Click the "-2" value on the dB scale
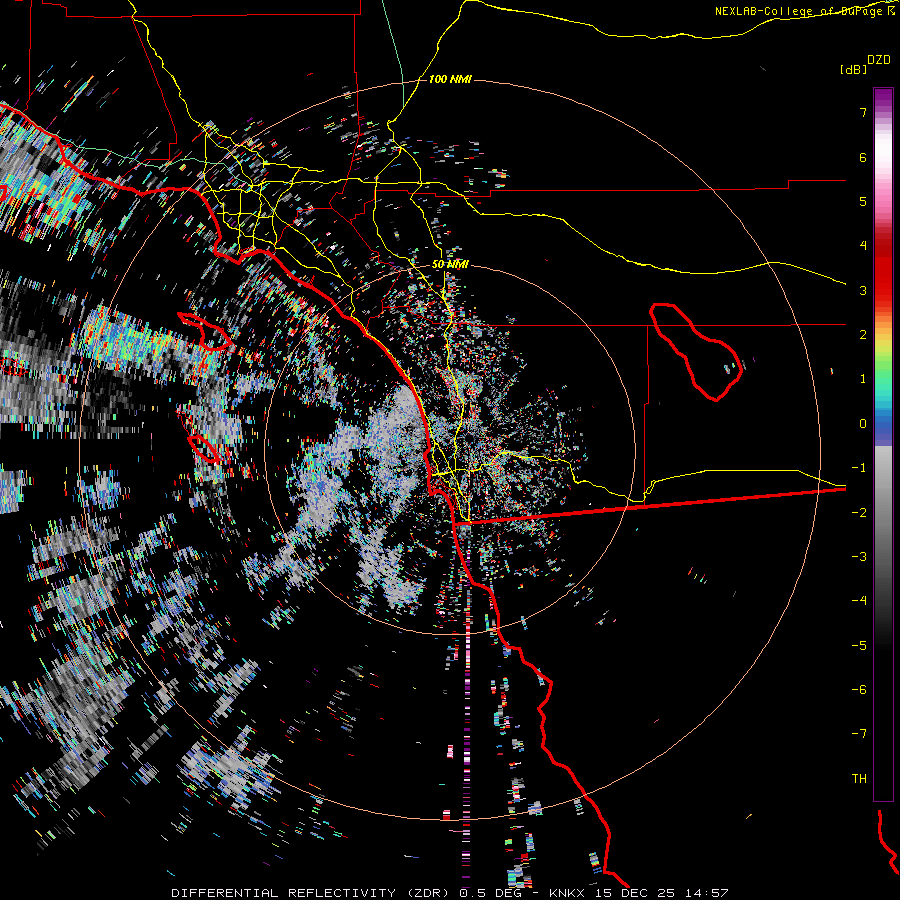 click(x=859, y=513)
